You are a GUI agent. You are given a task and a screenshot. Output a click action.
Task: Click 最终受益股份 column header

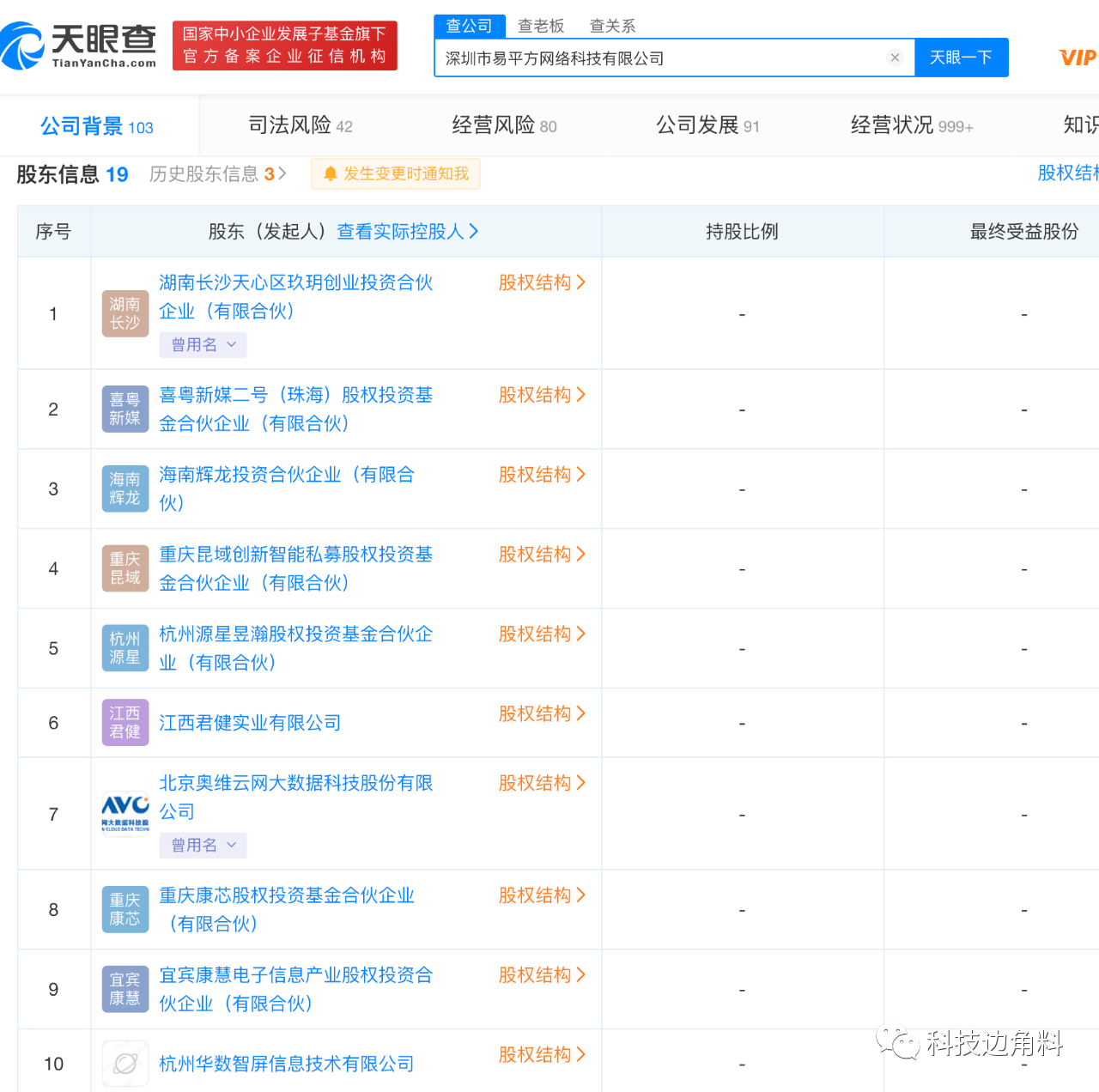(1023, 231)
